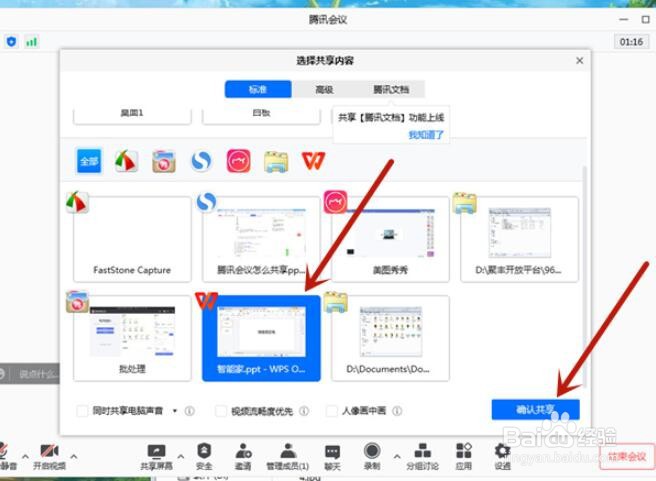Click the blue security shield icon
This screenshot has width=656, height=481.
tap(12, 41)
